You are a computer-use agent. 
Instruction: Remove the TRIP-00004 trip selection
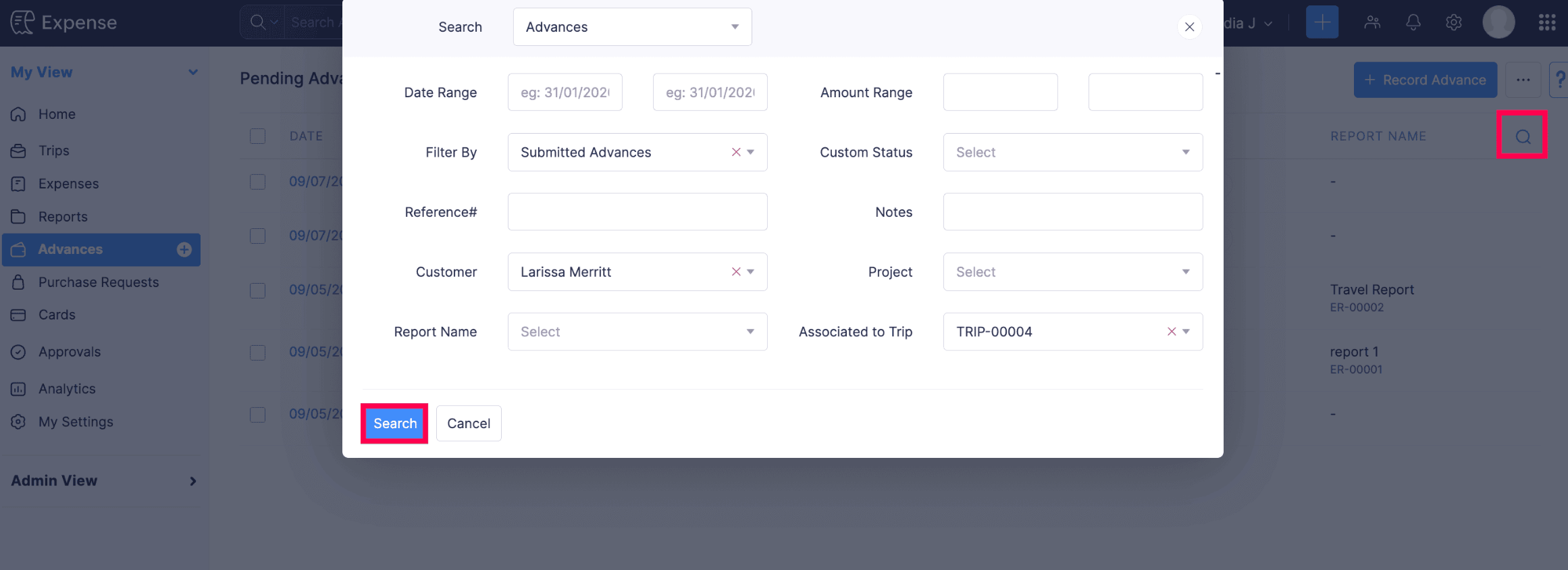tap(1172, 332)
